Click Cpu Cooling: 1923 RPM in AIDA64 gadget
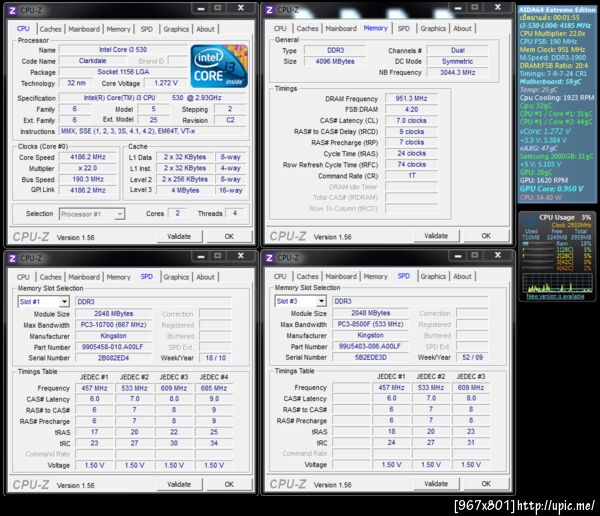The width and height of the screenshot is (600, 516). coord(557,98)
